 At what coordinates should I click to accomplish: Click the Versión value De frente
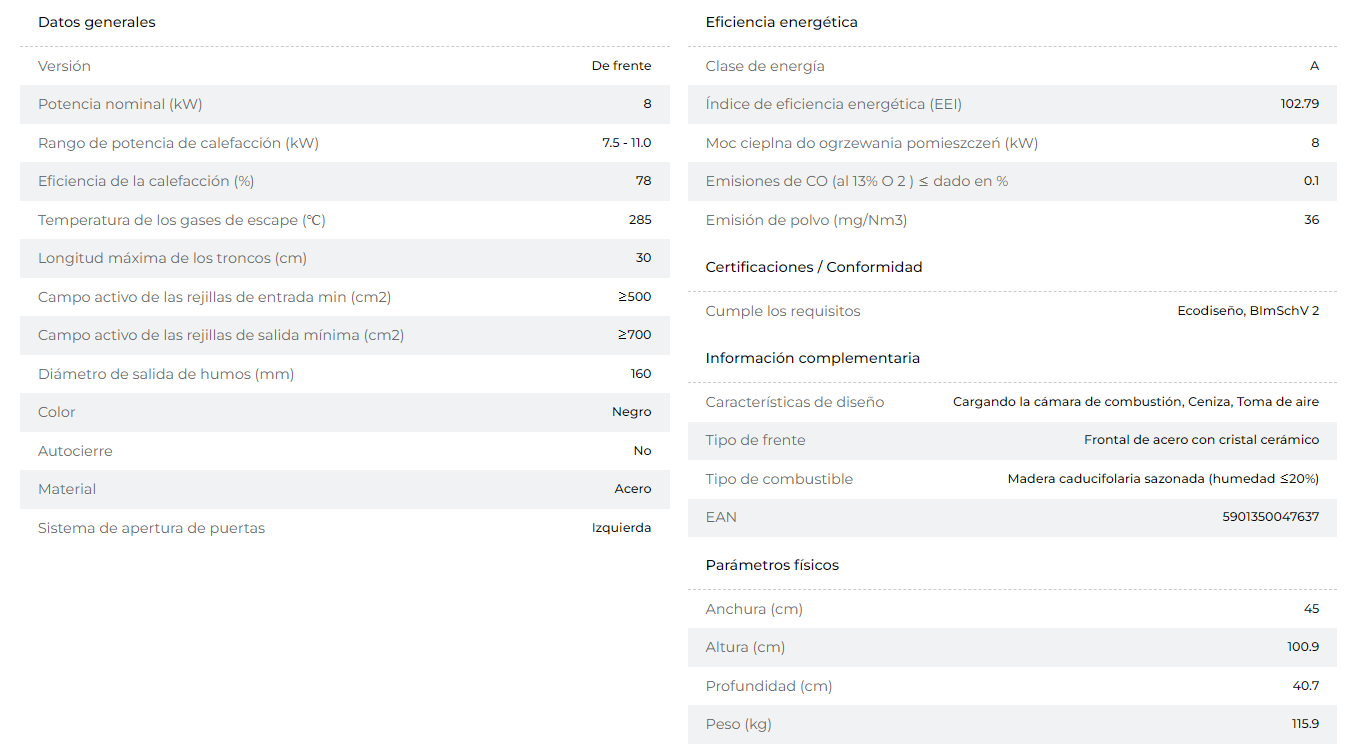[622, 66]
